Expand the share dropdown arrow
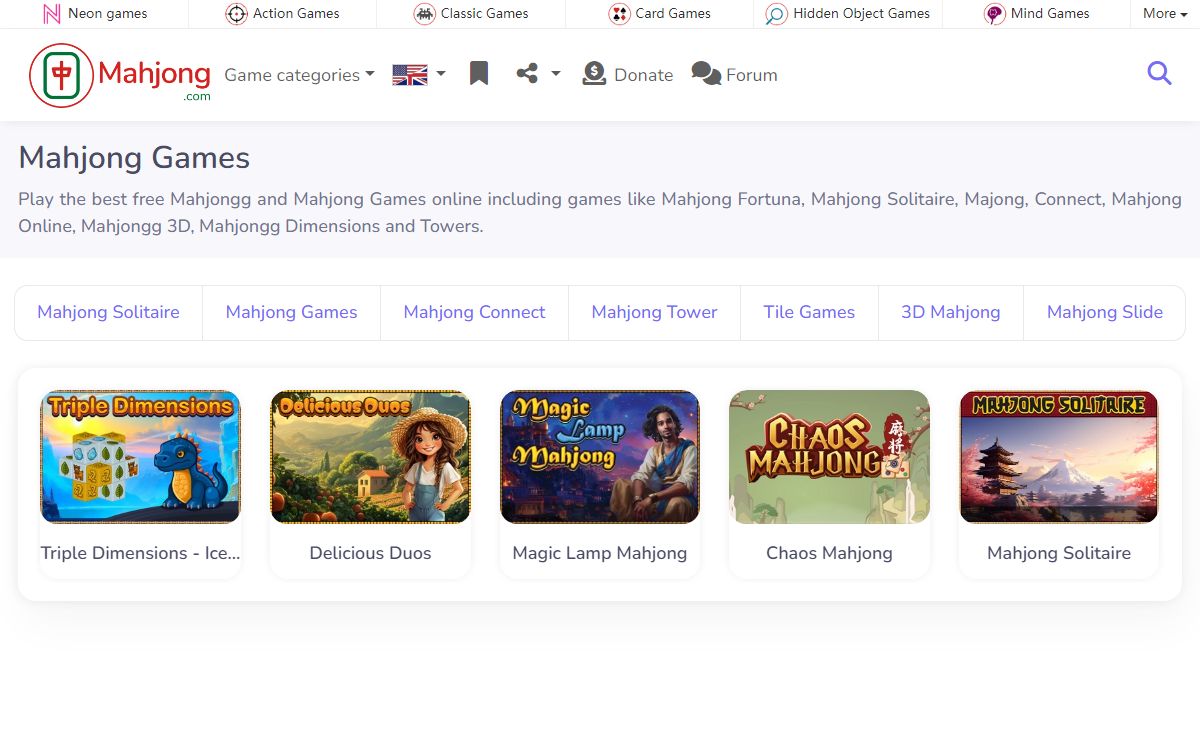 click(556, 74)
